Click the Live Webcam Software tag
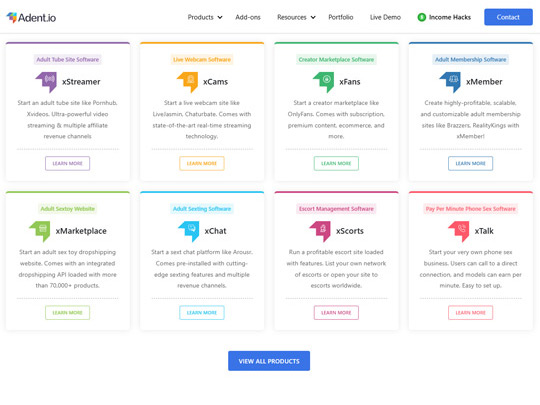 202,60
